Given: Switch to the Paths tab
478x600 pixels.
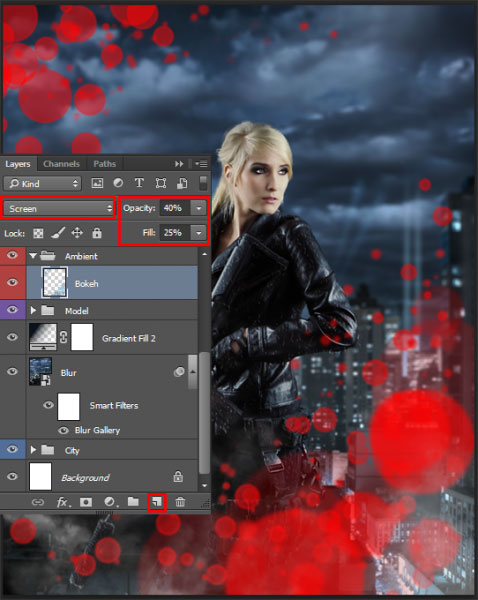Looking at the screenshot, I should pos(104,164).
